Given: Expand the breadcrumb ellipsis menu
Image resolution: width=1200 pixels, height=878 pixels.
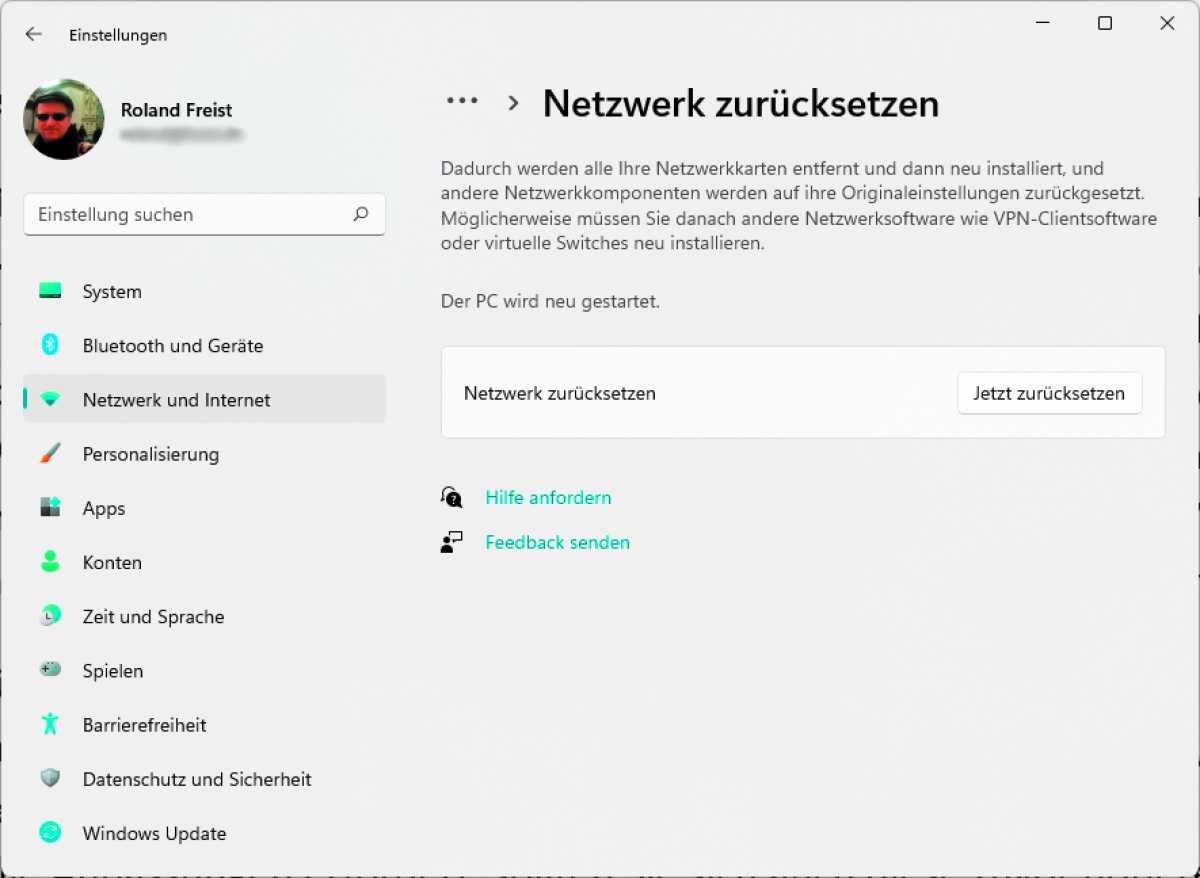Looking at the screenshot, I should (x=462, y=100).
